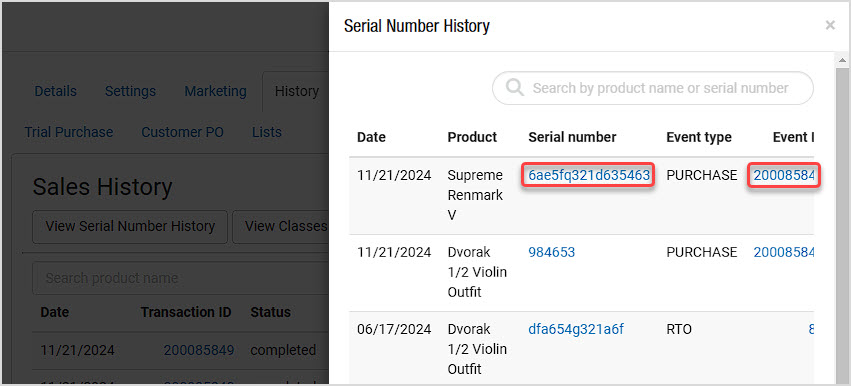Image resolution: width=851 pixels, height=386 pixels.
Task: Open serial number dfa654g321a6f link
Action: click(576, 330)
